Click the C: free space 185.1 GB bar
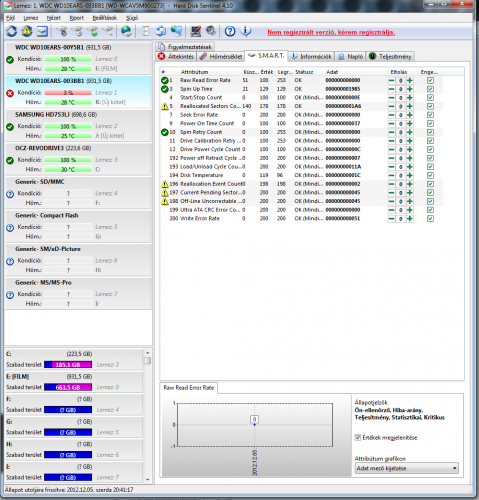 (68, 365)
